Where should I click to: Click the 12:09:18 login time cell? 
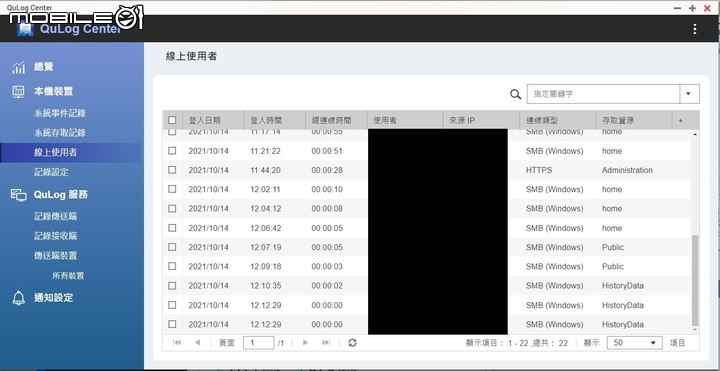pos(265,266)
